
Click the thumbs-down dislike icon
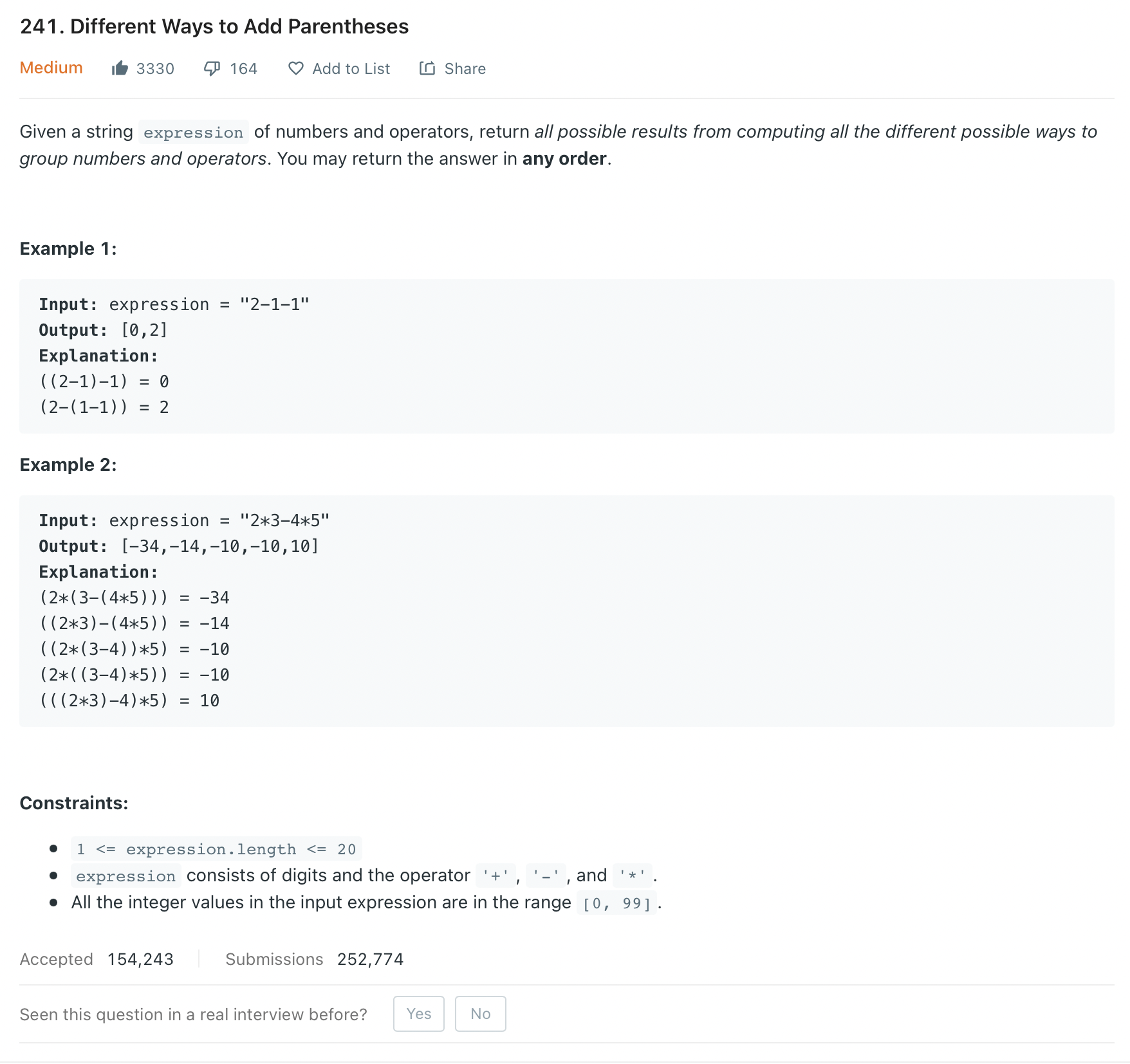[212, 68]
